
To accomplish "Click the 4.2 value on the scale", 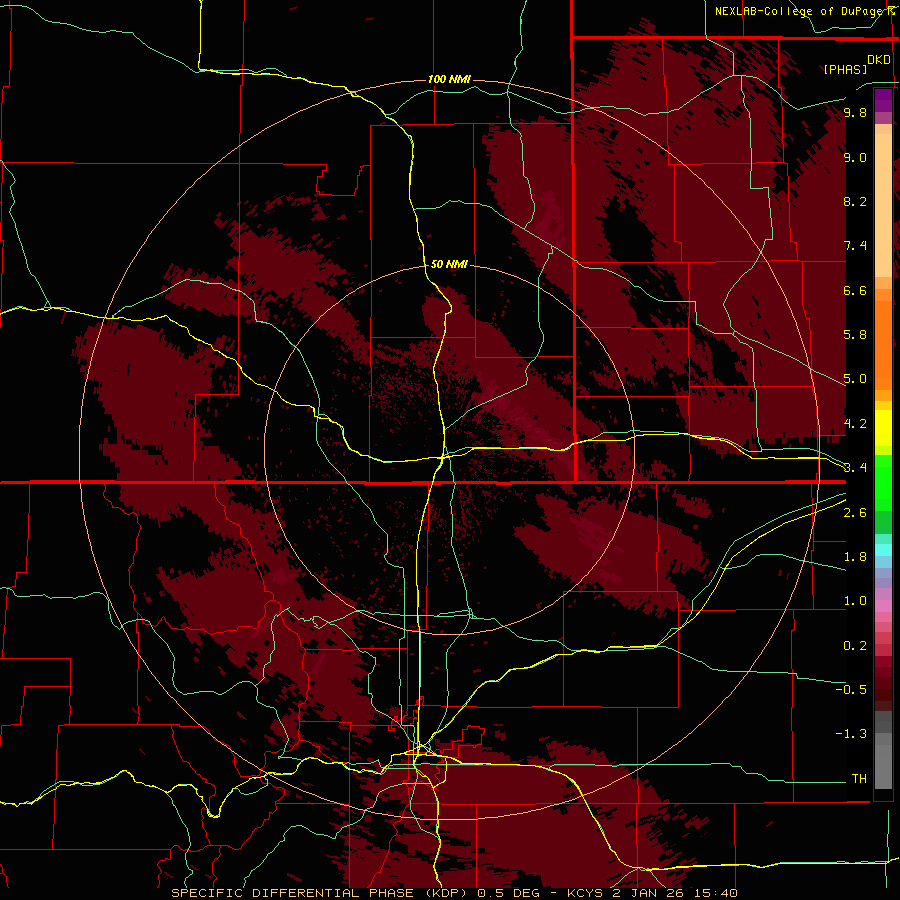I will [855, 424].
